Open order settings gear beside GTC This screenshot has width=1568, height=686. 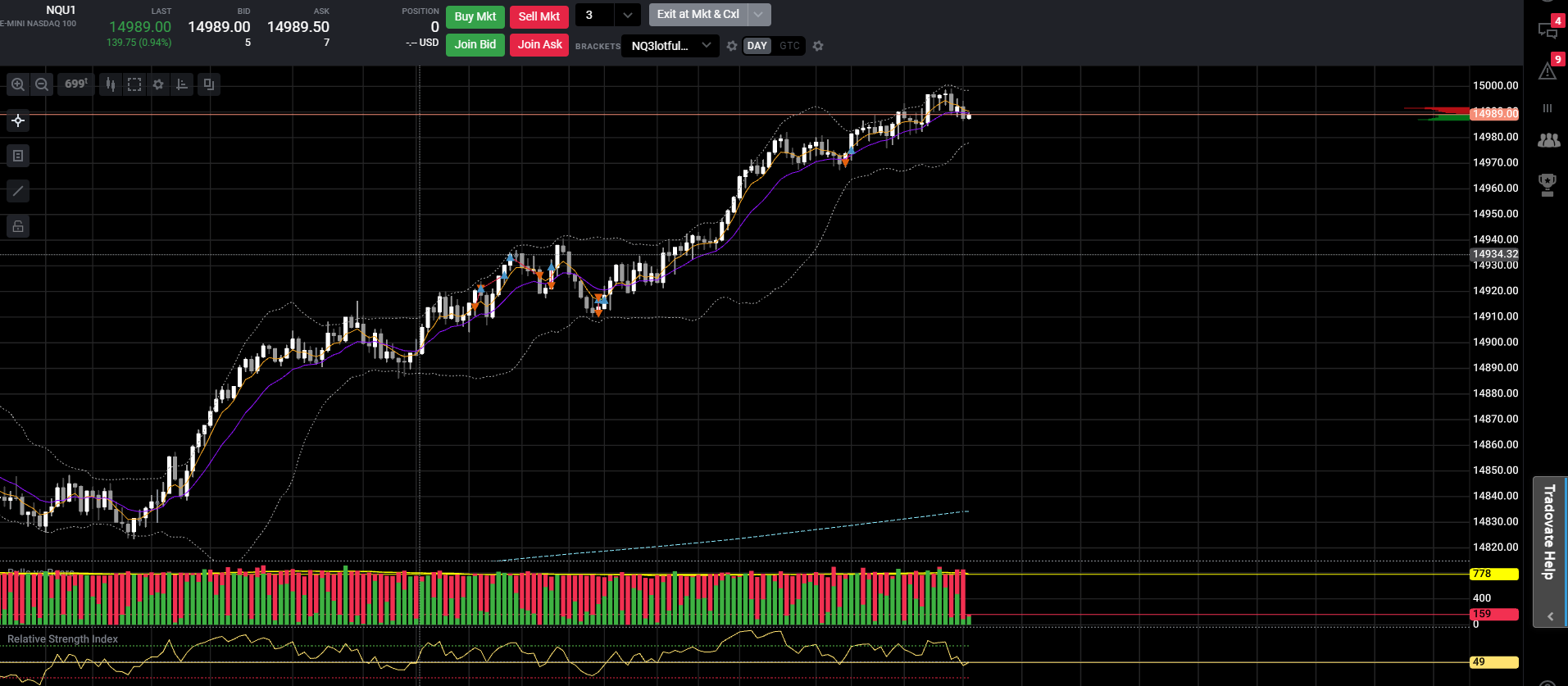pos(818,46)
